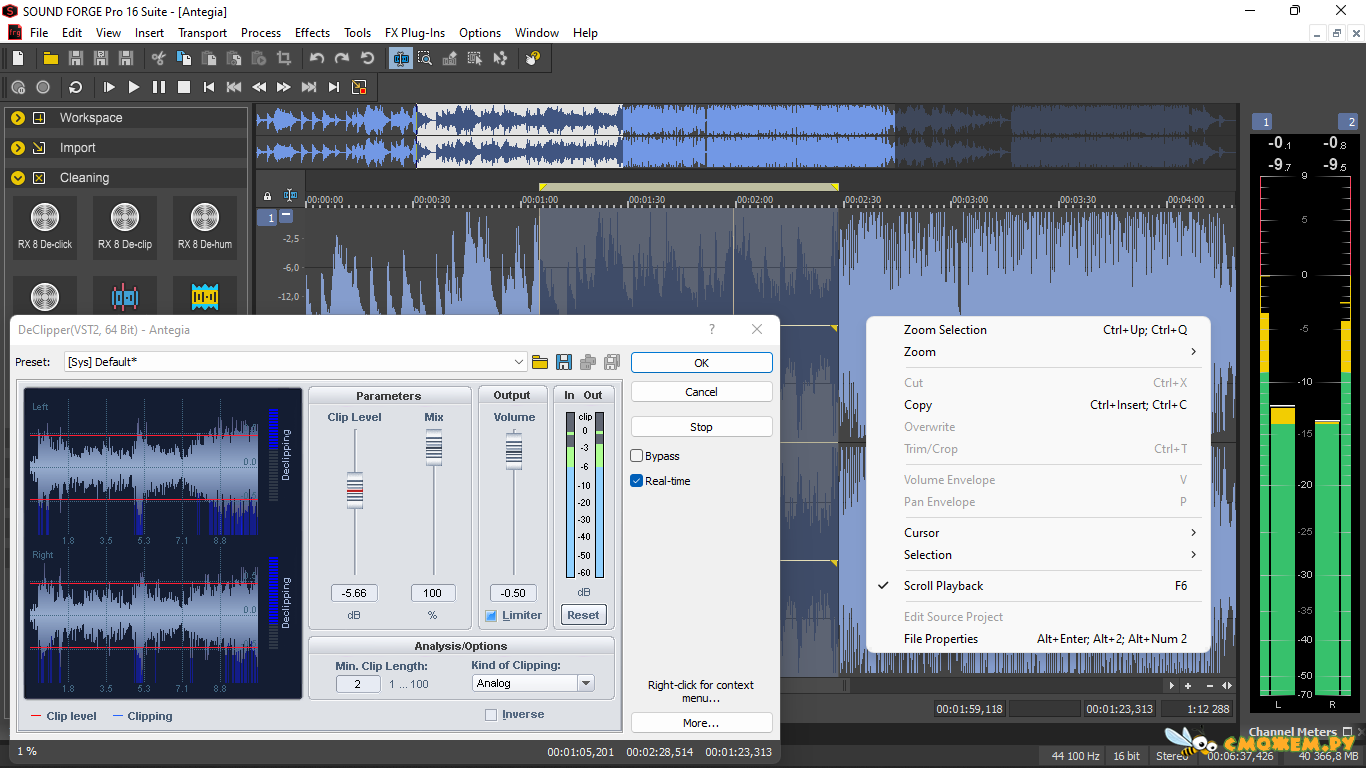Viewport: 1366px width, 768px height.
Task: Expand the Zoom submenu in context menu
Action: 1037,352
